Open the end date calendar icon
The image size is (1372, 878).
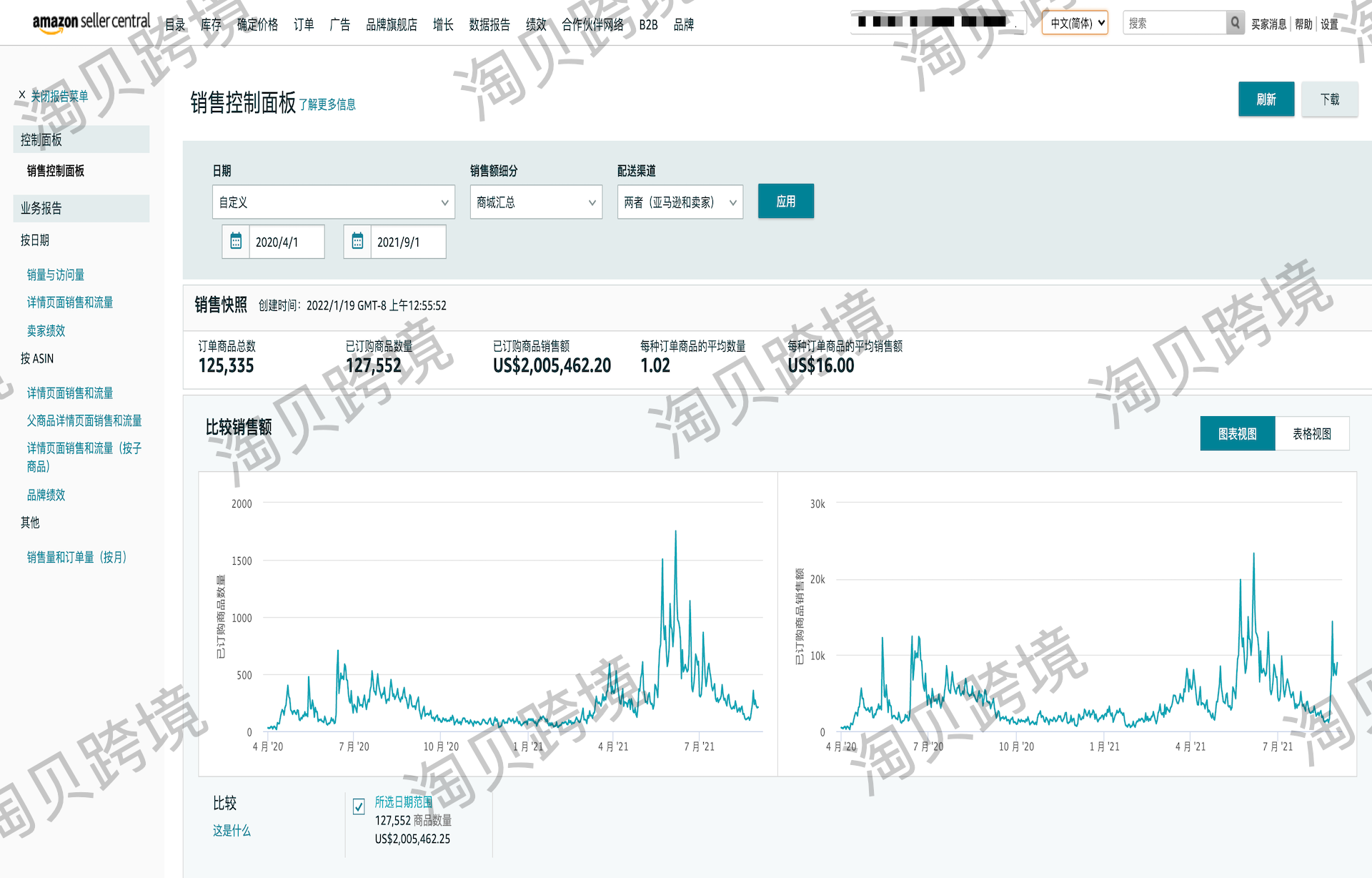point(357,242)
